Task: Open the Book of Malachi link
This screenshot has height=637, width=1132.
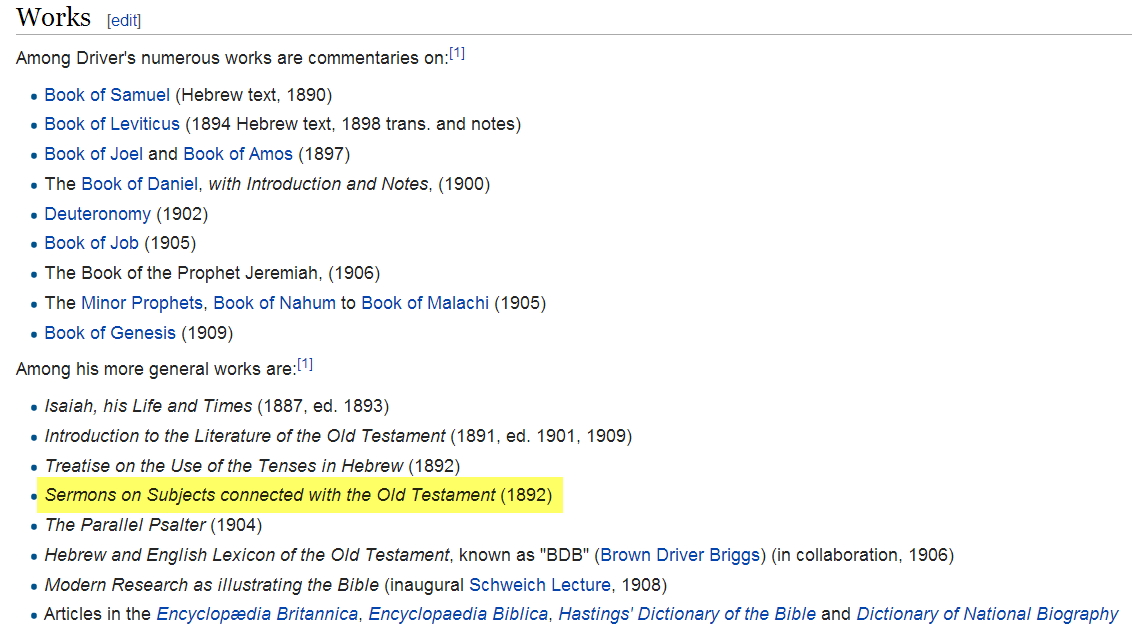Action: [425, 303]
